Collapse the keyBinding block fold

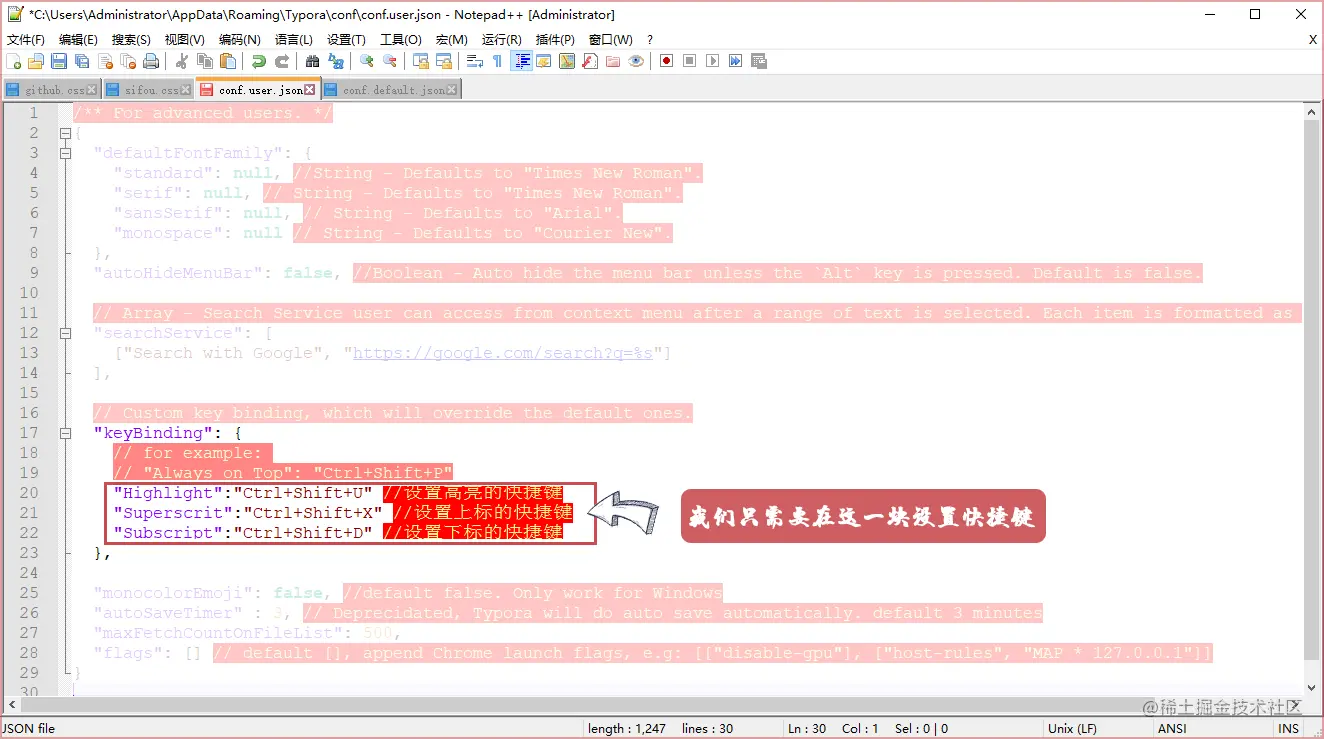click(65, 432)
